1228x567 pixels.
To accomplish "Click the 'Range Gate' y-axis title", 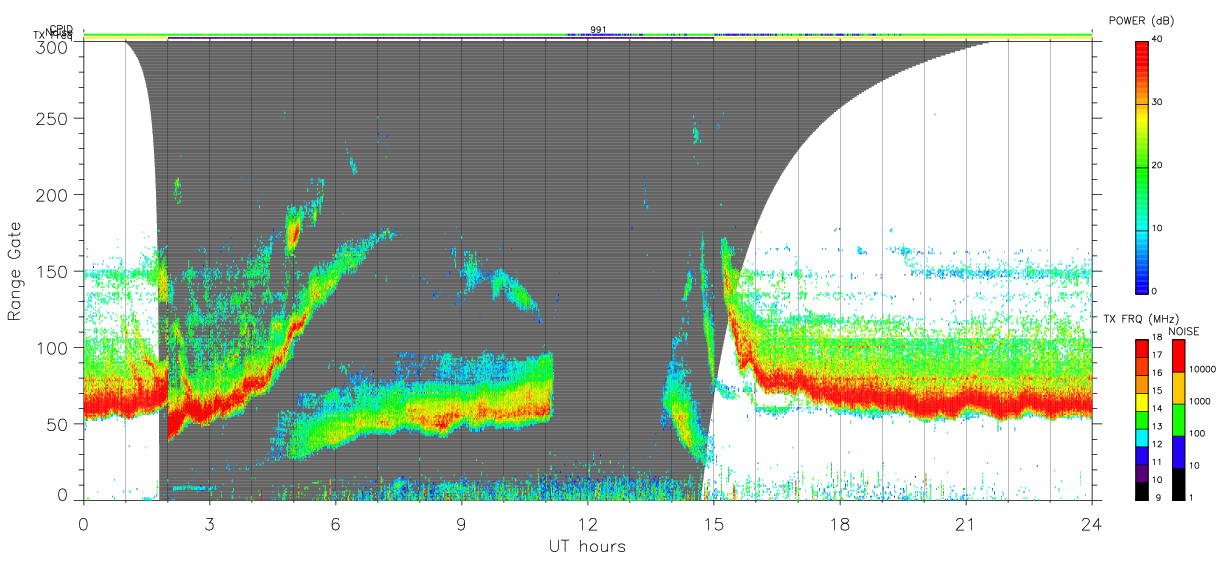I will click(x=15, y=271).
